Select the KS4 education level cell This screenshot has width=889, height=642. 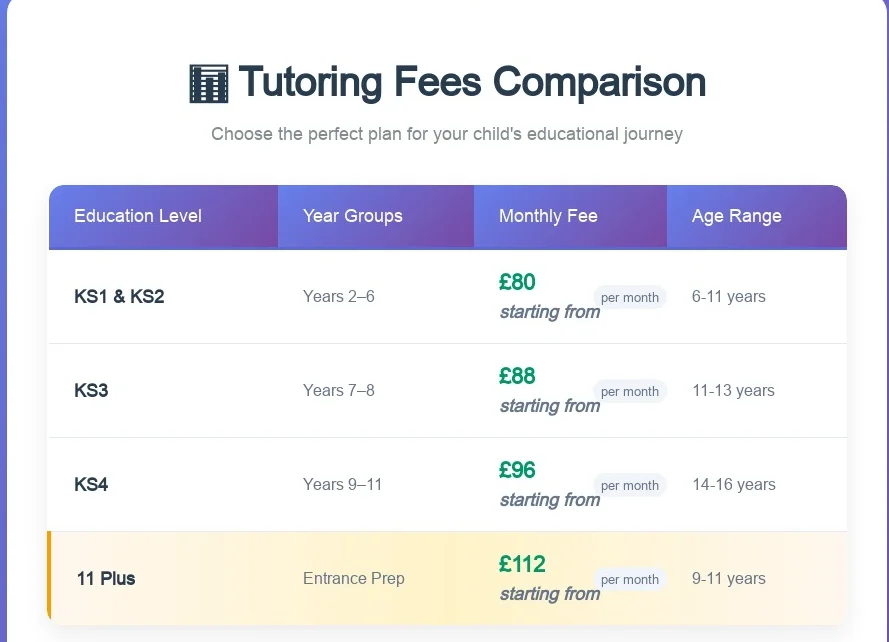click(91, 485)
